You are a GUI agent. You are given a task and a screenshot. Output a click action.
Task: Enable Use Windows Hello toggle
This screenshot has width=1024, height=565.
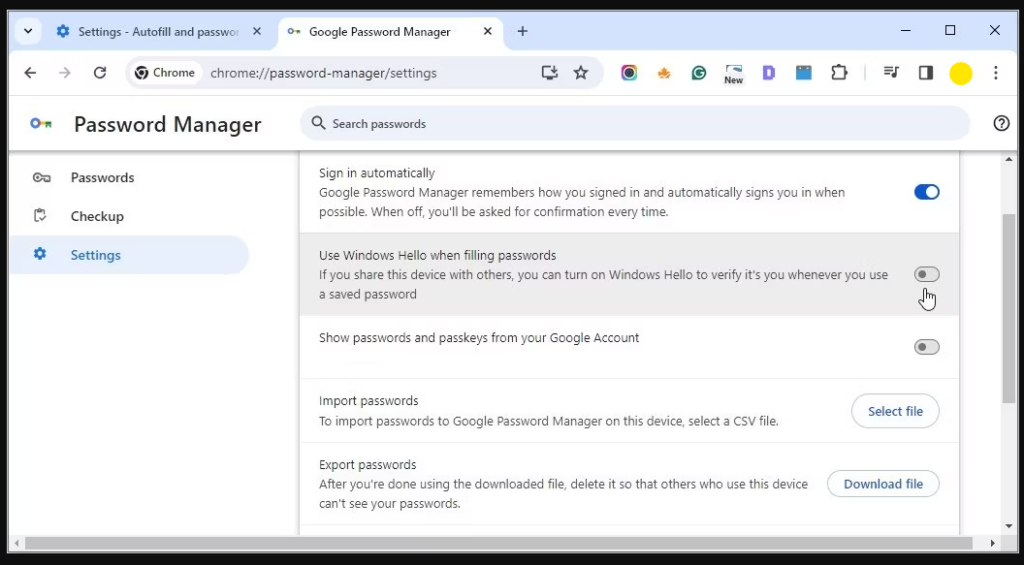point(927,274)
